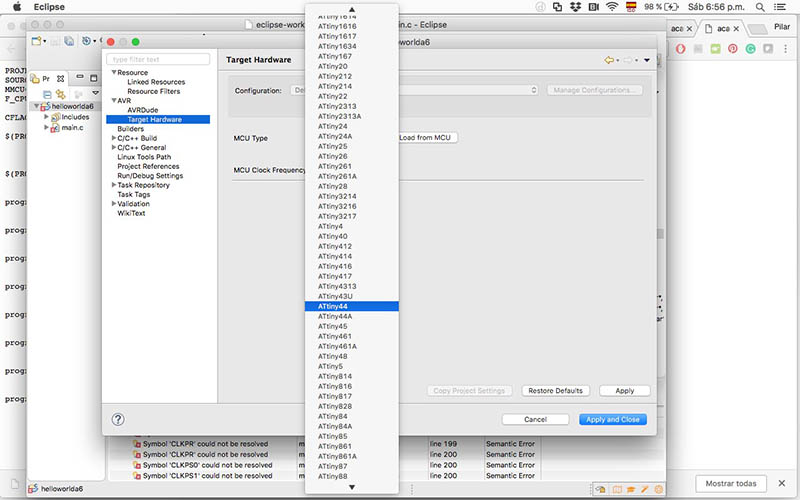The width and height of the screenshot is (800, 500).
Task: Click the Spanish flag input source icon
Action: [631, 7]
